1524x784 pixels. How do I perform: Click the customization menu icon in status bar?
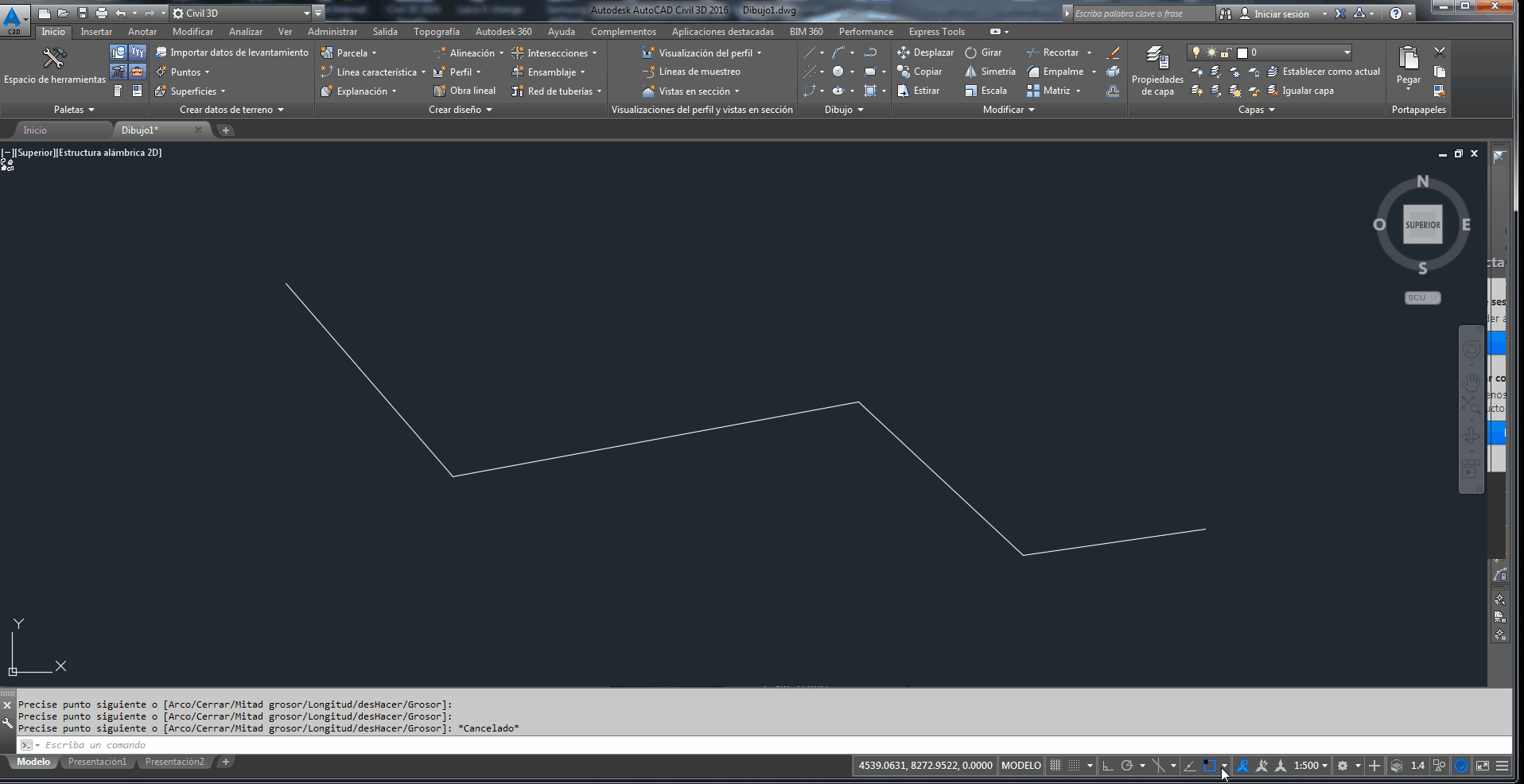click(x=1503, y=766)
